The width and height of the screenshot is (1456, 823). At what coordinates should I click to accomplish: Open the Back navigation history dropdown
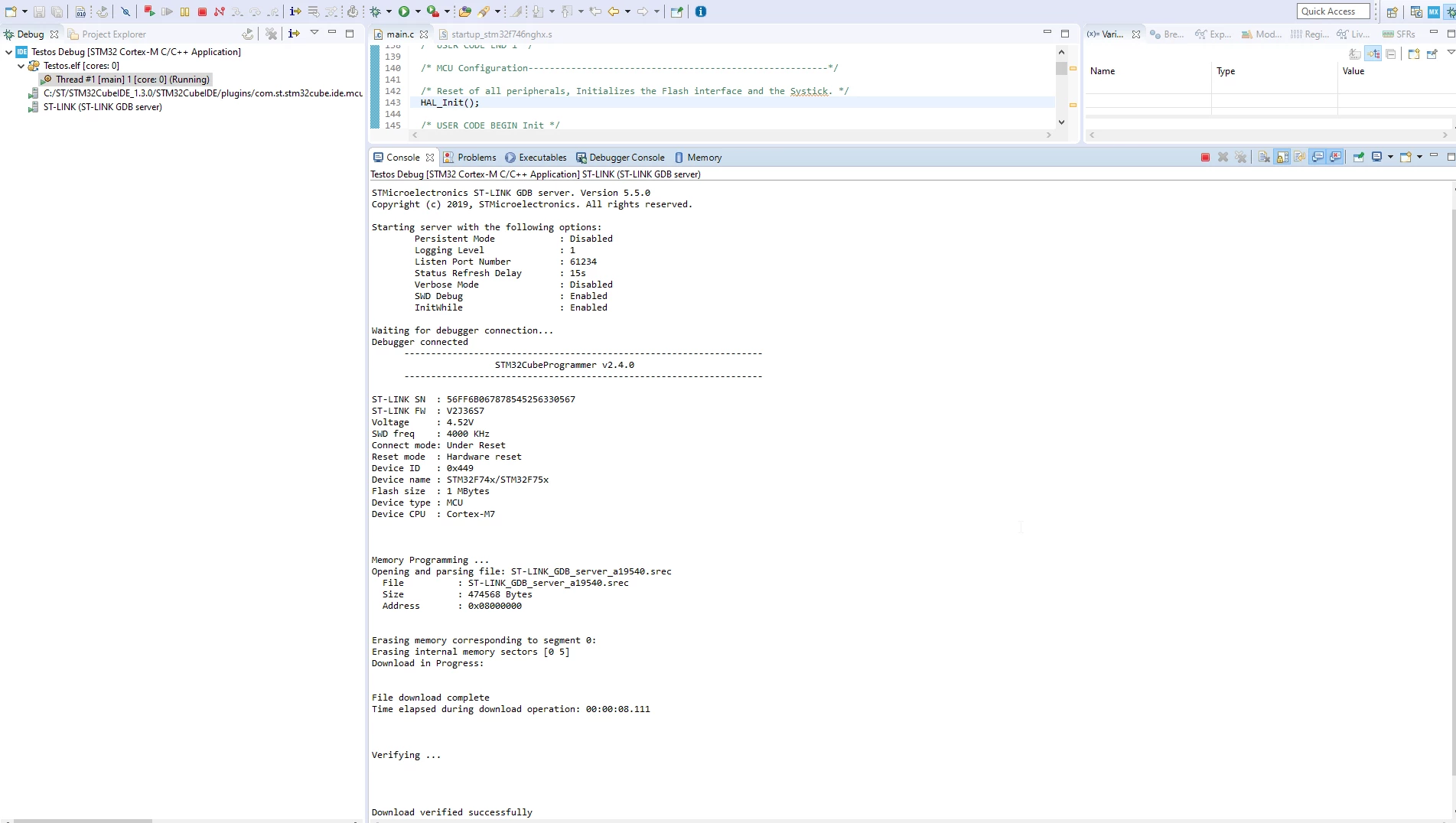[627, 11]
